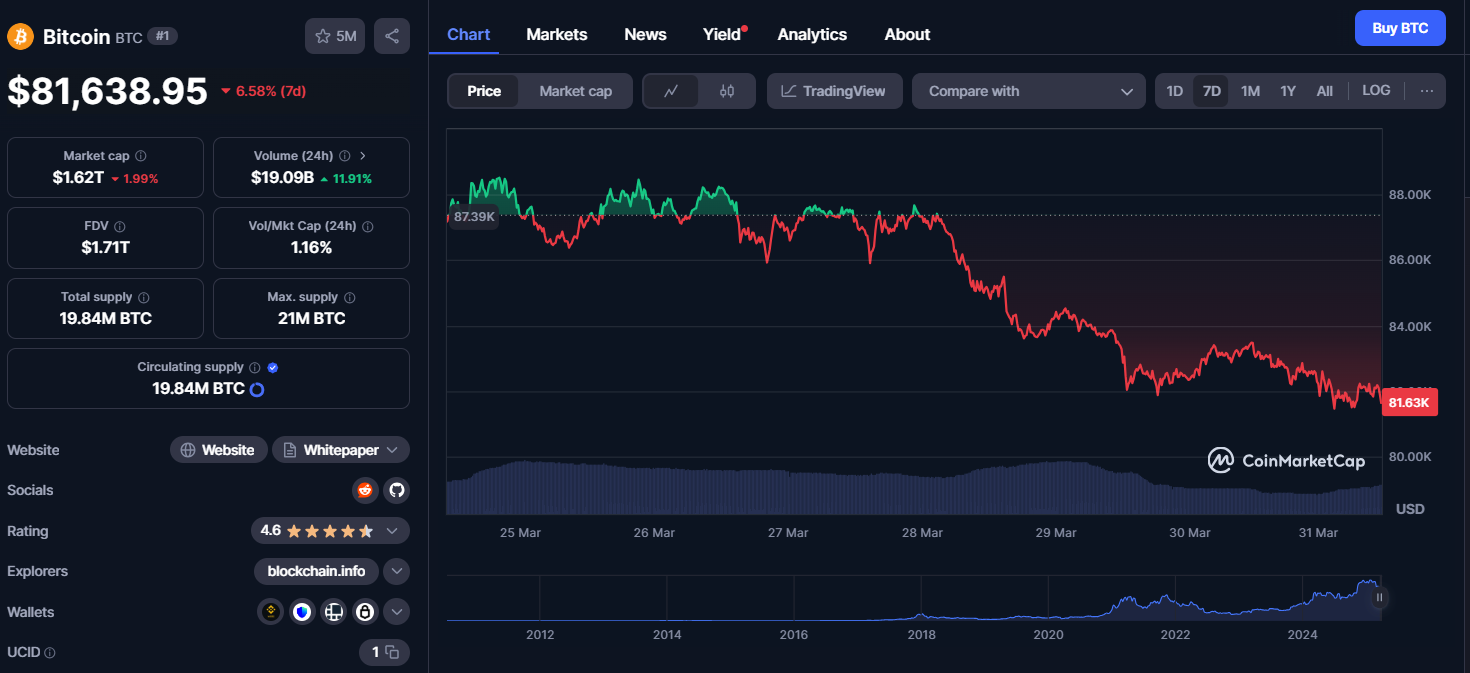Open the grid-pattern wallet icon
Screen dimensions: 1470x673
pyautogui.click(x=334, y=612)
